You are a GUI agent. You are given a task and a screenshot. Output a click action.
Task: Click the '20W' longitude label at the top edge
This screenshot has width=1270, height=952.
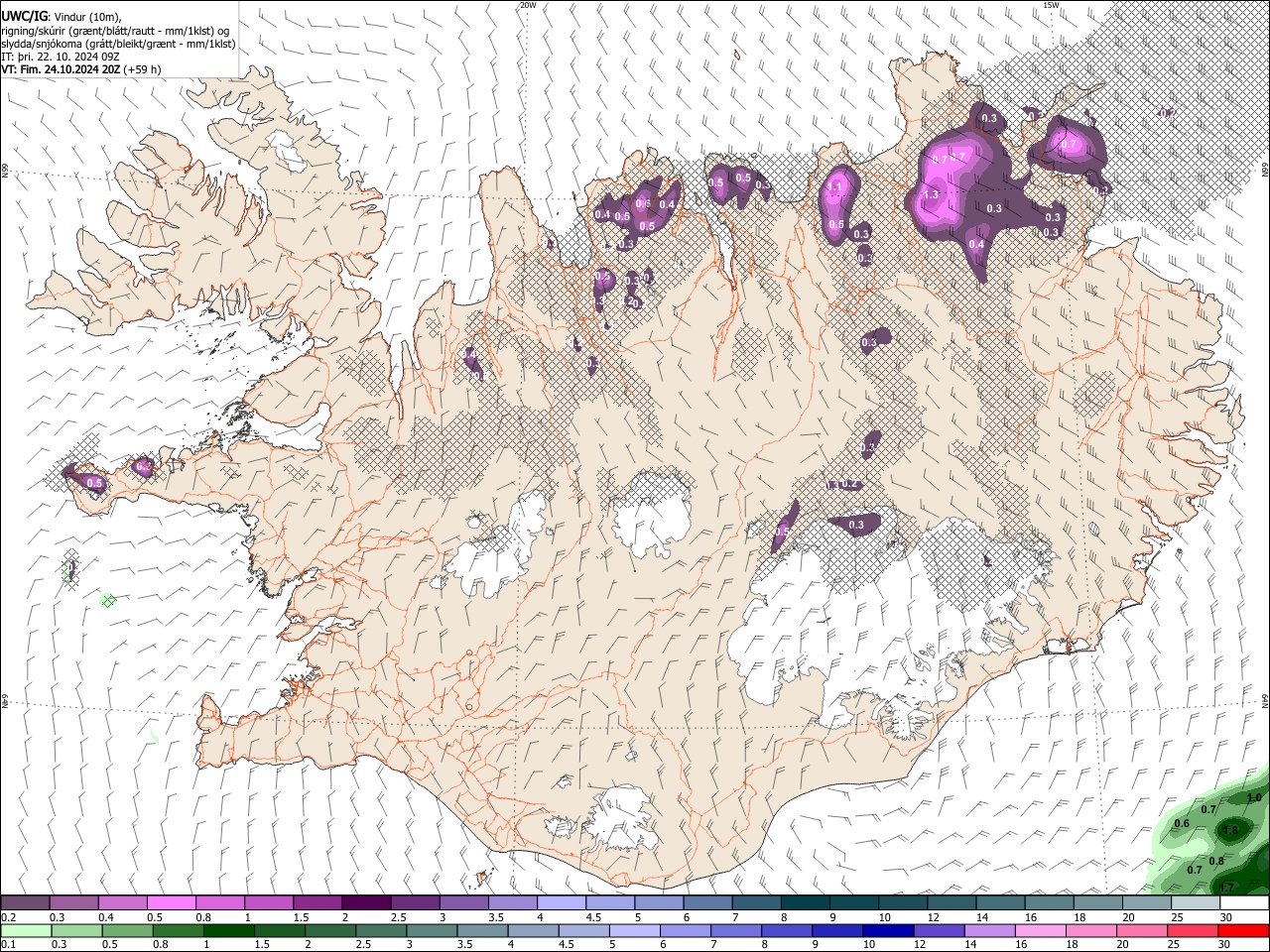pos(528,5)
